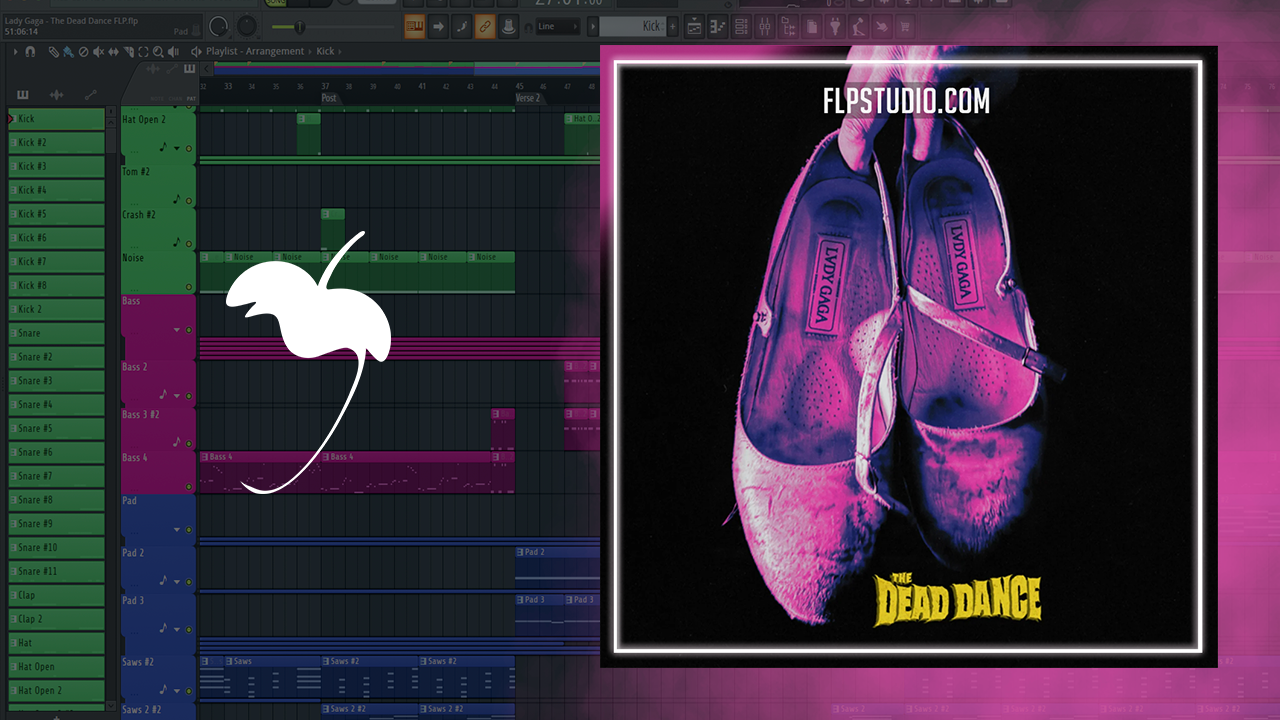
Task: Expand the Bass track options arrow
Action: (x=177, y=330)
